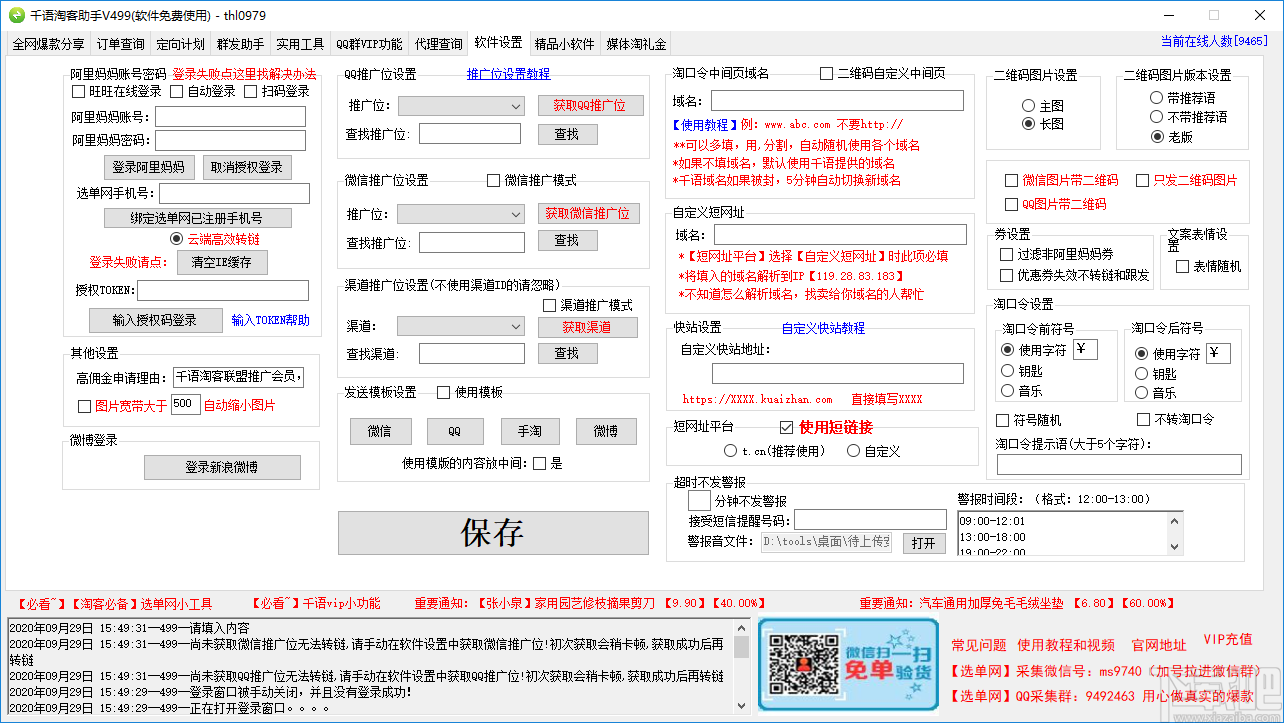Switch to the 代理查询 tab

[438, 44]
